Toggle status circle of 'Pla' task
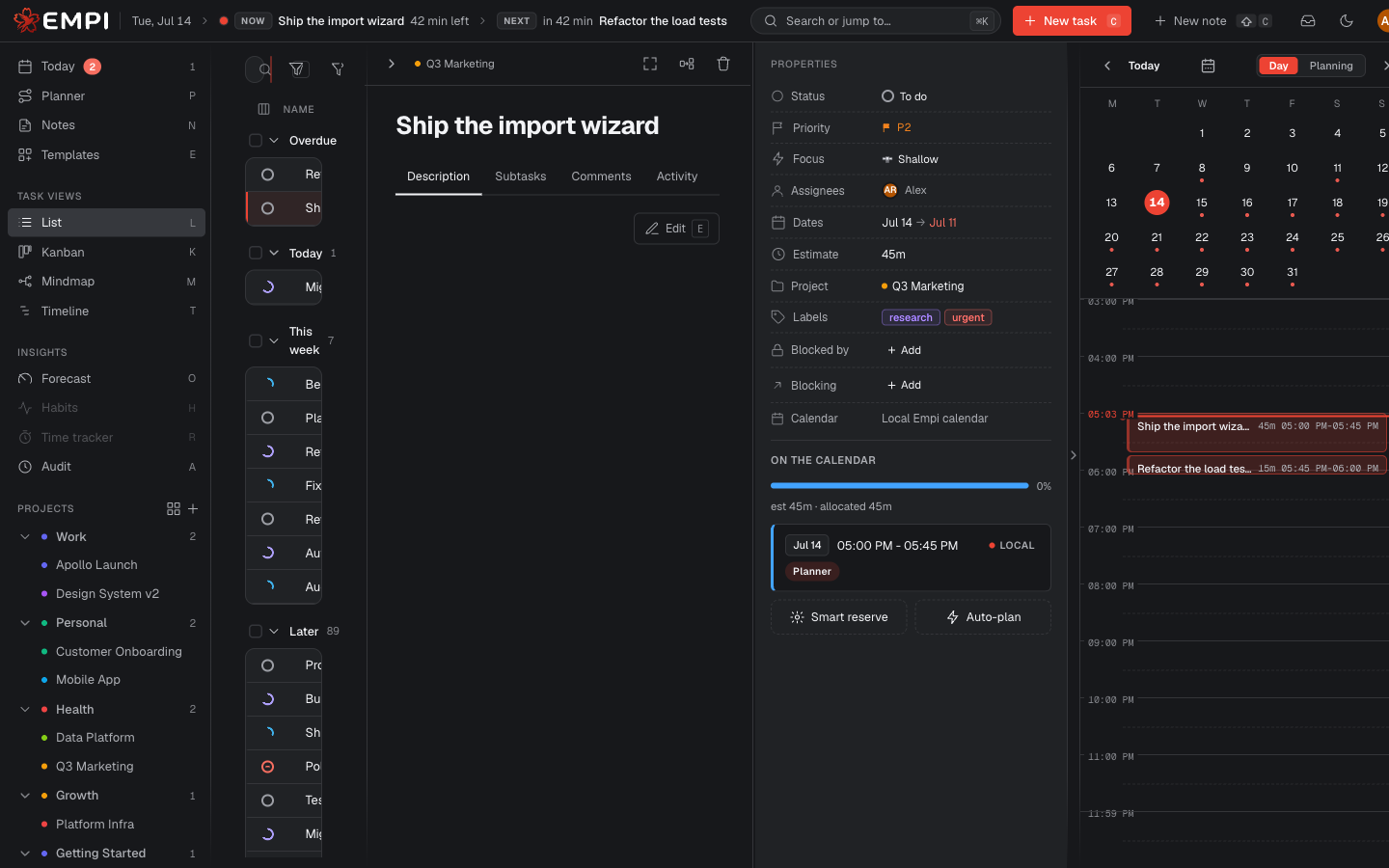This screenshot has width=1389, height=868. [x=268, y=418]
